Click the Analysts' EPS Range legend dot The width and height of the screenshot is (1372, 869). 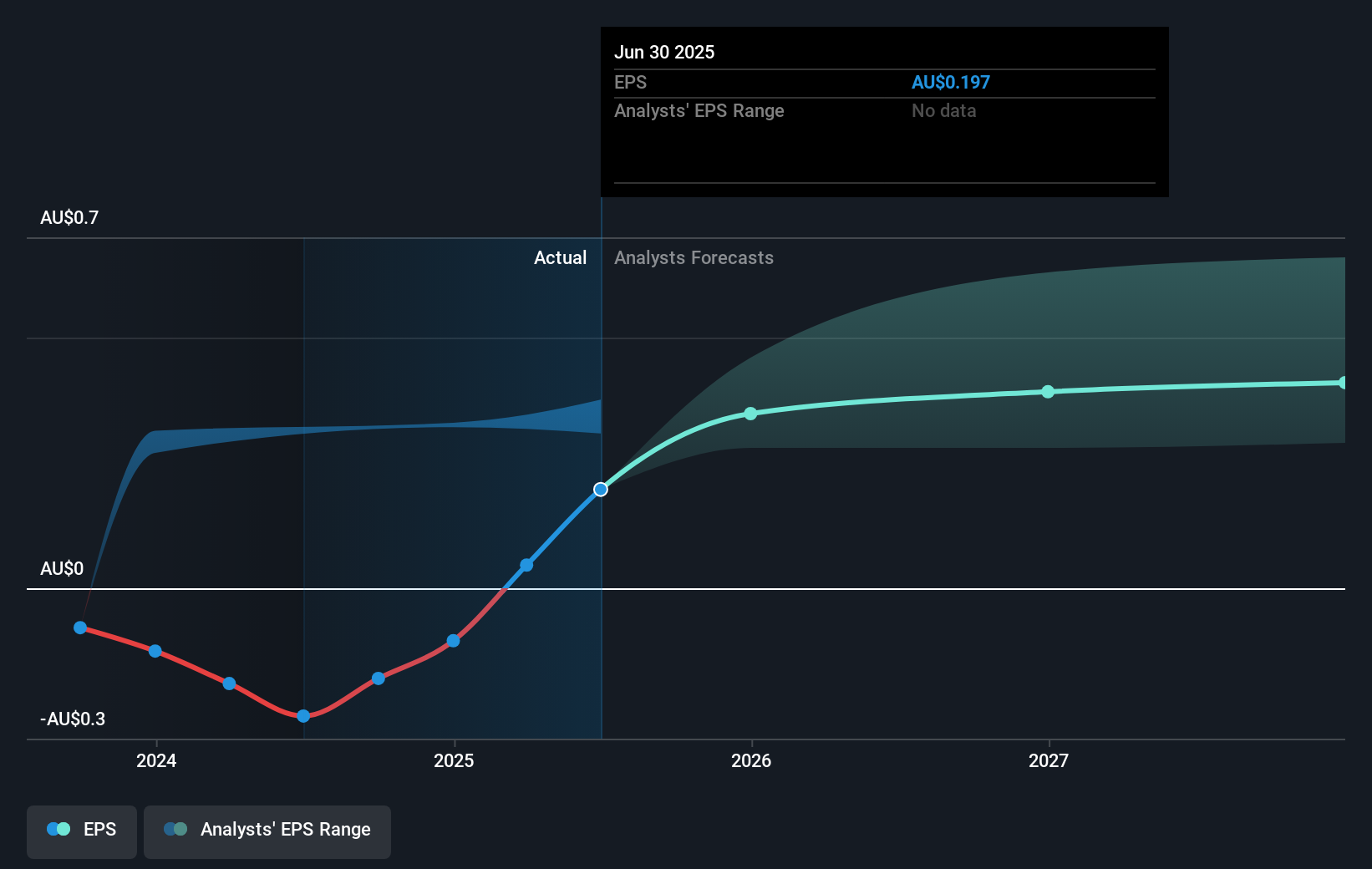175,829
